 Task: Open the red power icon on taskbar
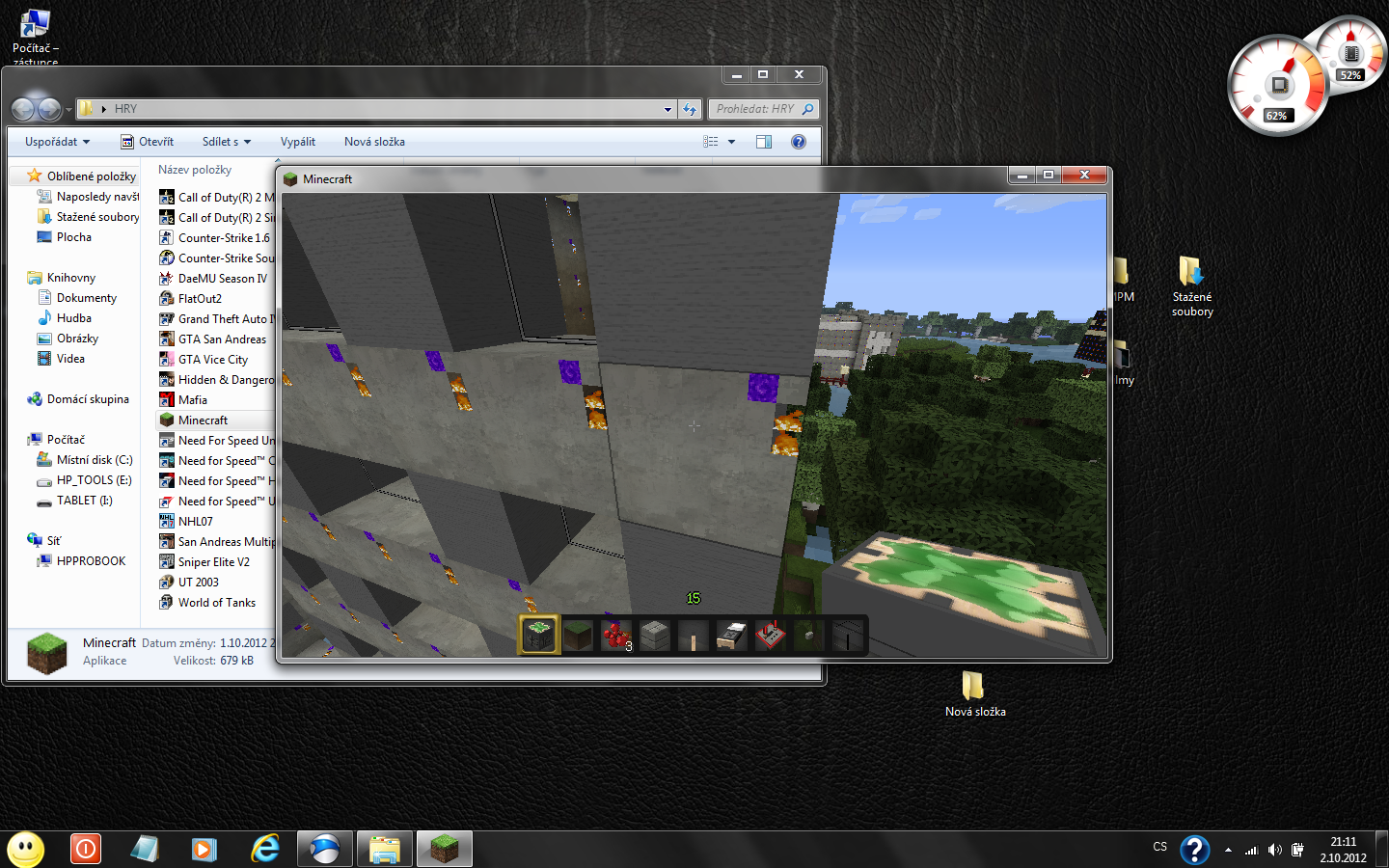pyautogui.click(x=86, y=849)
